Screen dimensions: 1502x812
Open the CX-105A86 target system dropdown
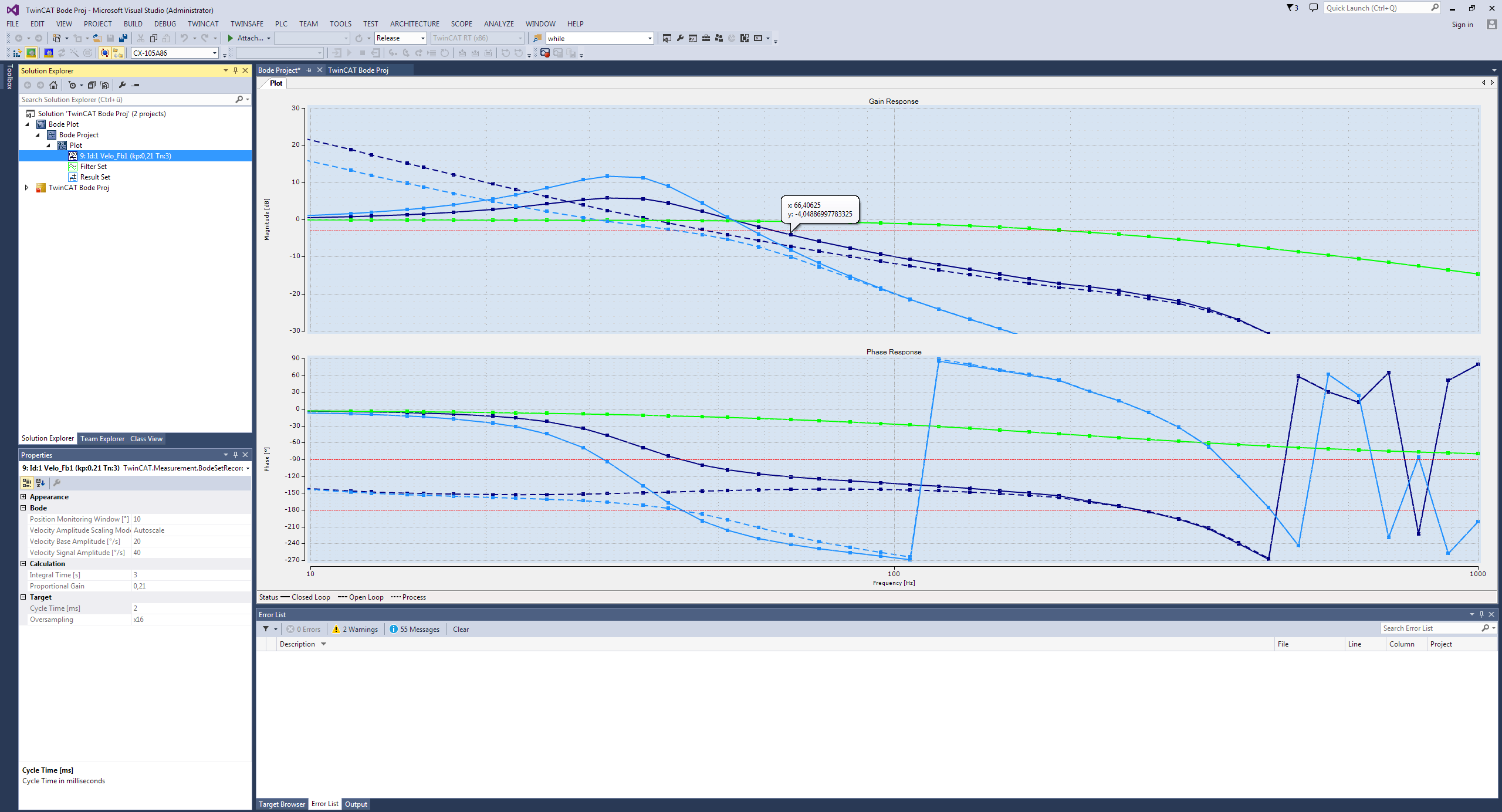(x=214, y=53)
